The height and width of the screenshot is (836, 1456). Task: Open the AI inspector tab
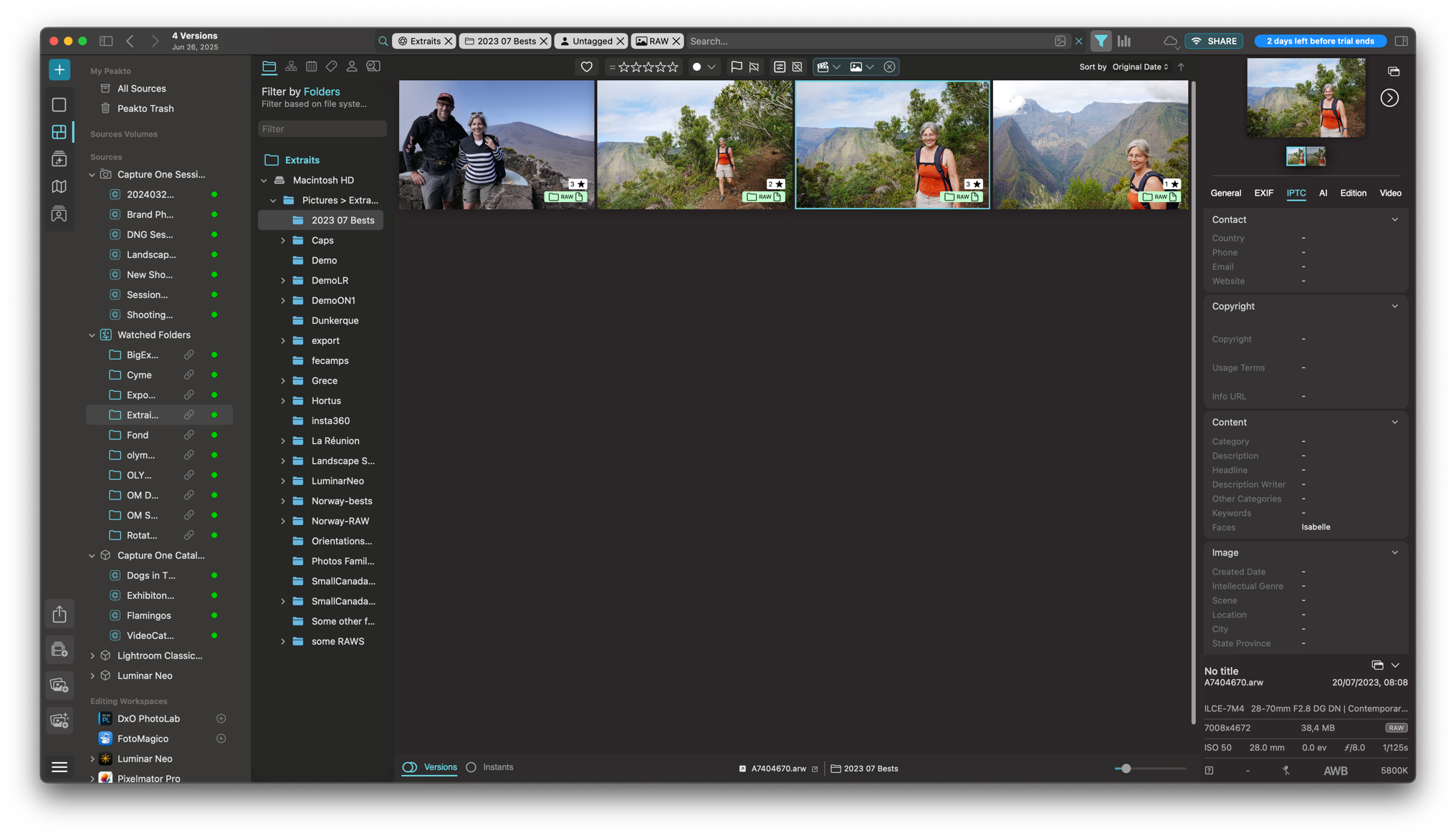pos(1323,193)
